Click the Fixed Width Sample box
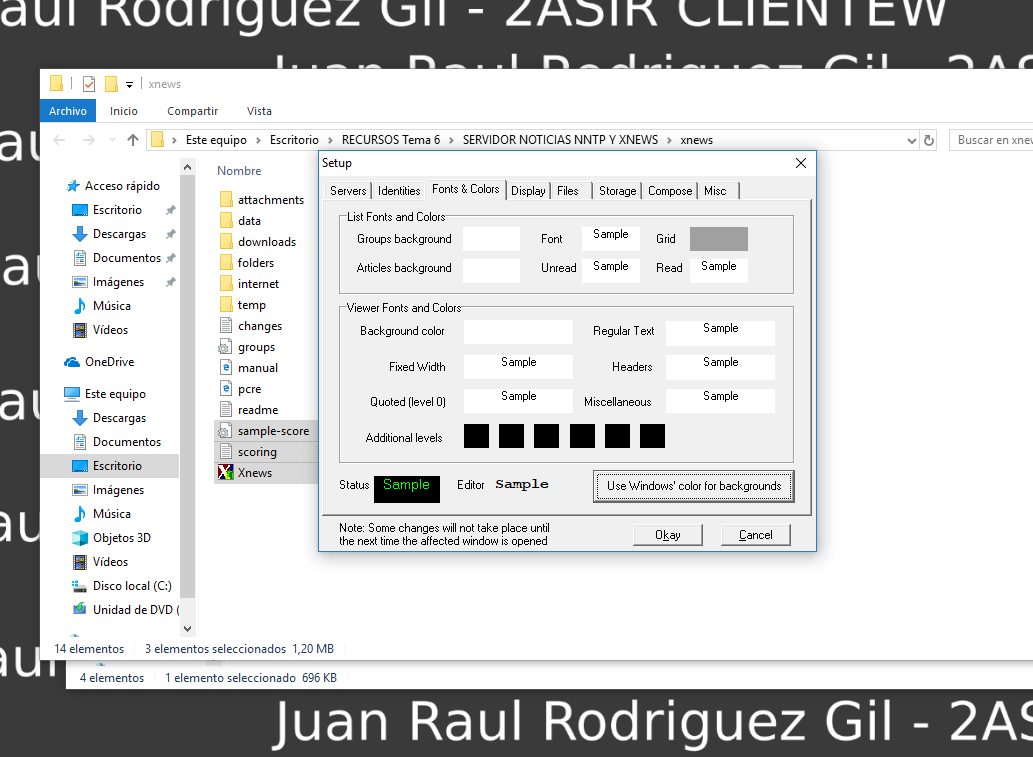The height and width of the screenshot is (757, 1033). click(x=518, y=367)
